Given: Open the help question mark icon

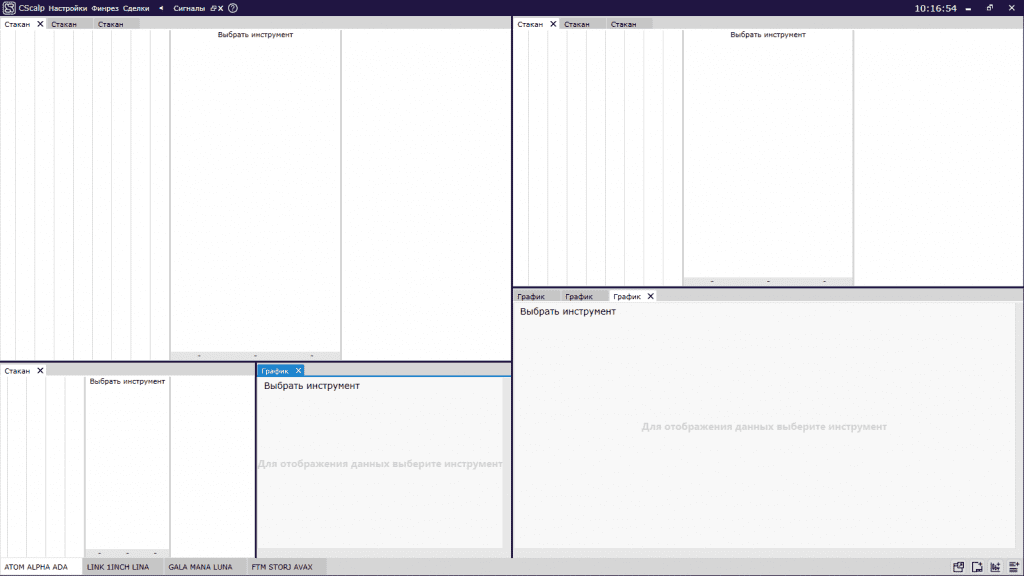Looking at the screenshot, I should (x=233, y=8).
